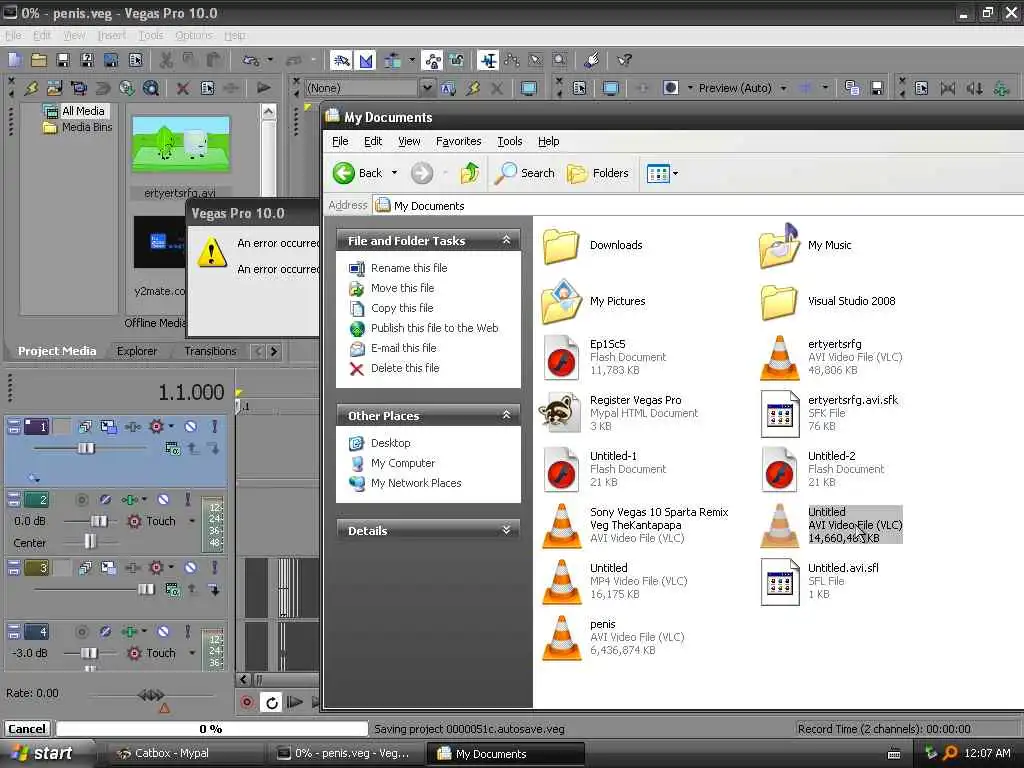Open the Favorites menu in My Documents
The height and width of the screenshot is (768, 1024).
458,141
